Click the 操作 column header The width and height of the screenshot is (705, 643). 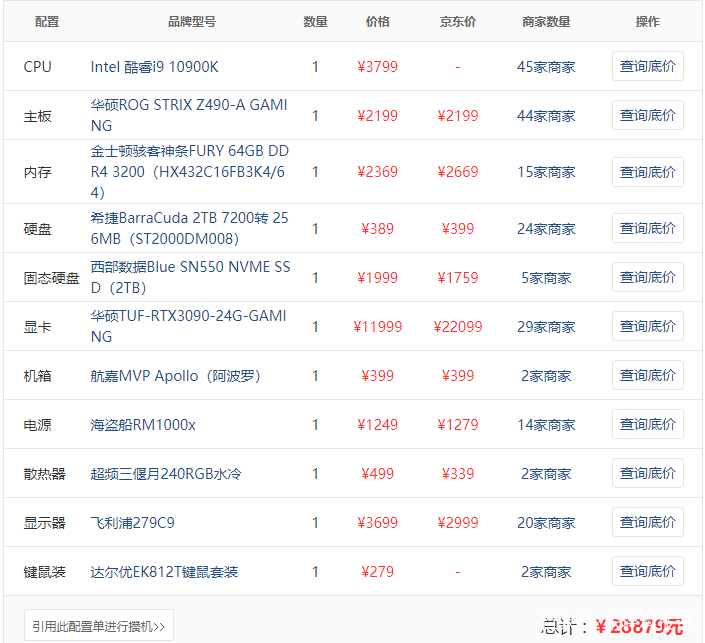click(x=647, y=22)
